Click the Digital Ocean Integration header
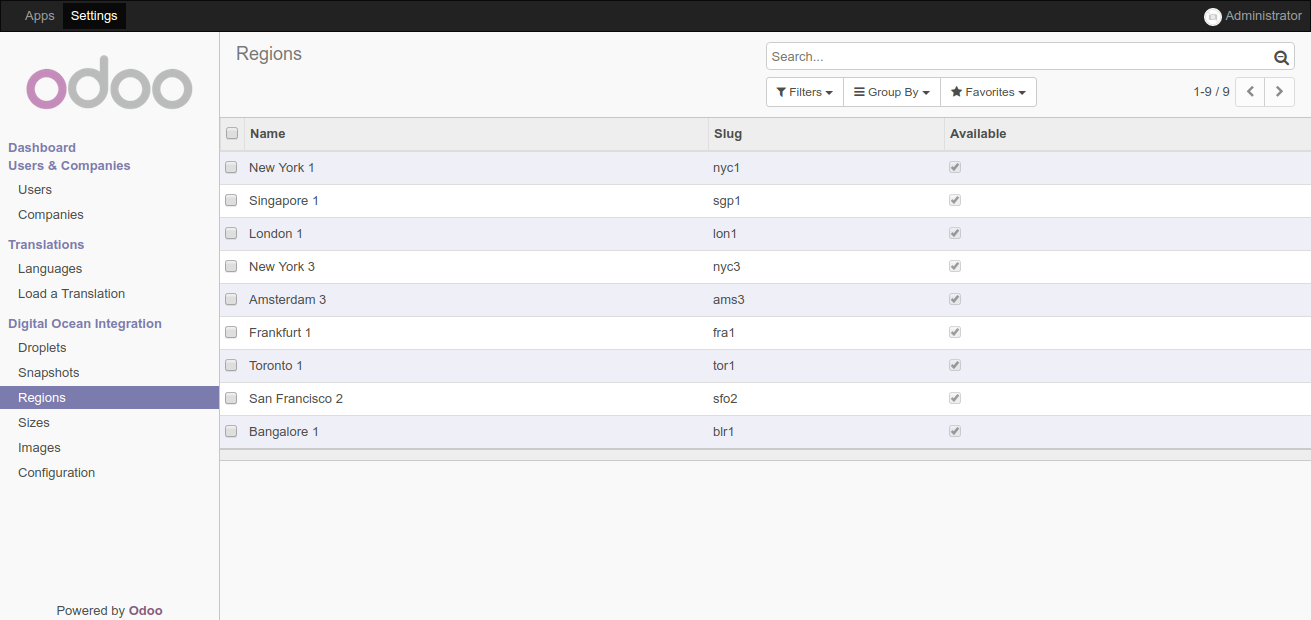The width and height of the screenshot is (1311, 620). pyautogui.click(x=85, y=323)
